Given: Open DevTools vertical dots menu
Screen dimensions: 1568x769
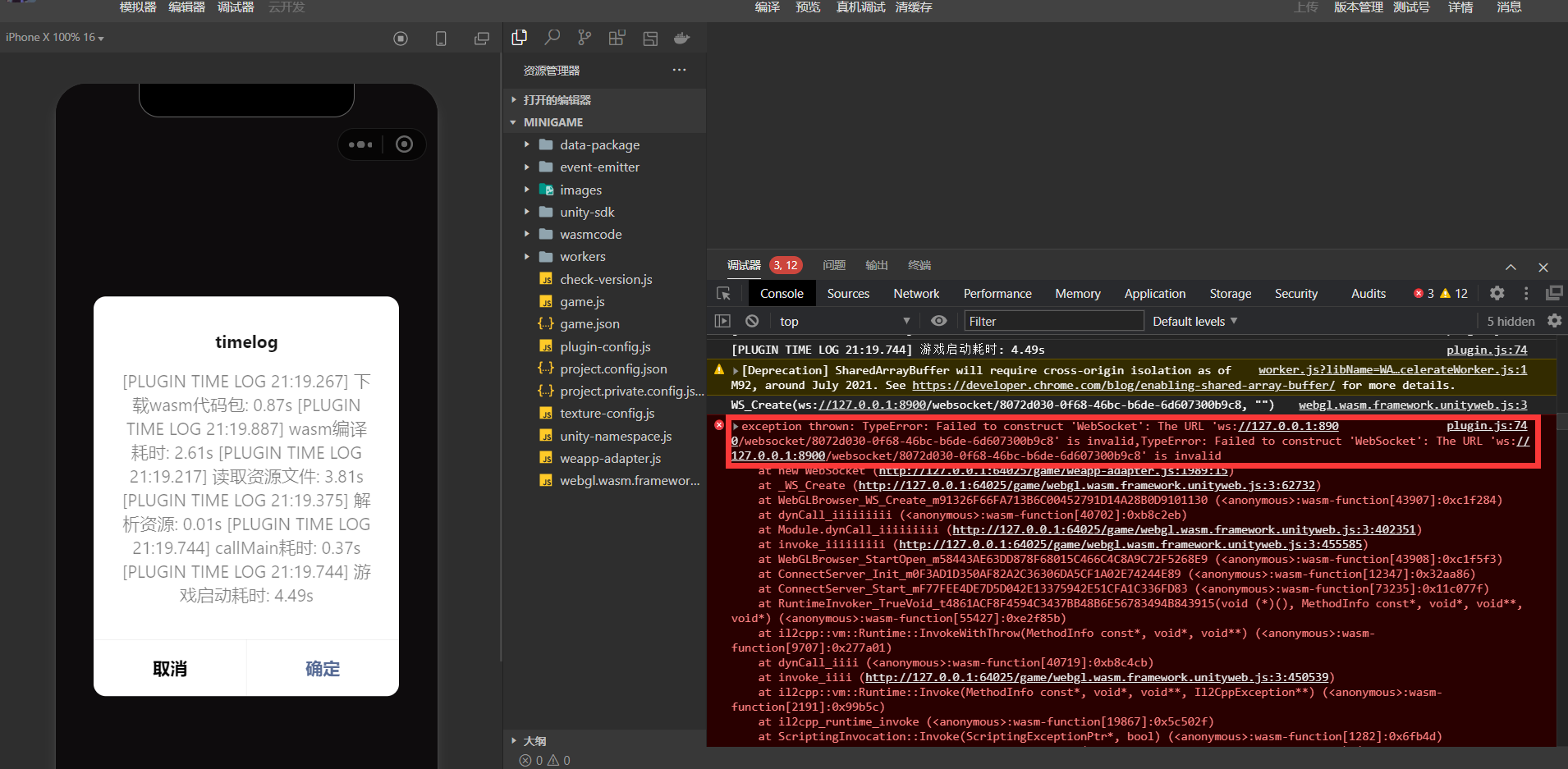Looking at the screenshot, I should pyautogui.click(x=1526, y=293).
